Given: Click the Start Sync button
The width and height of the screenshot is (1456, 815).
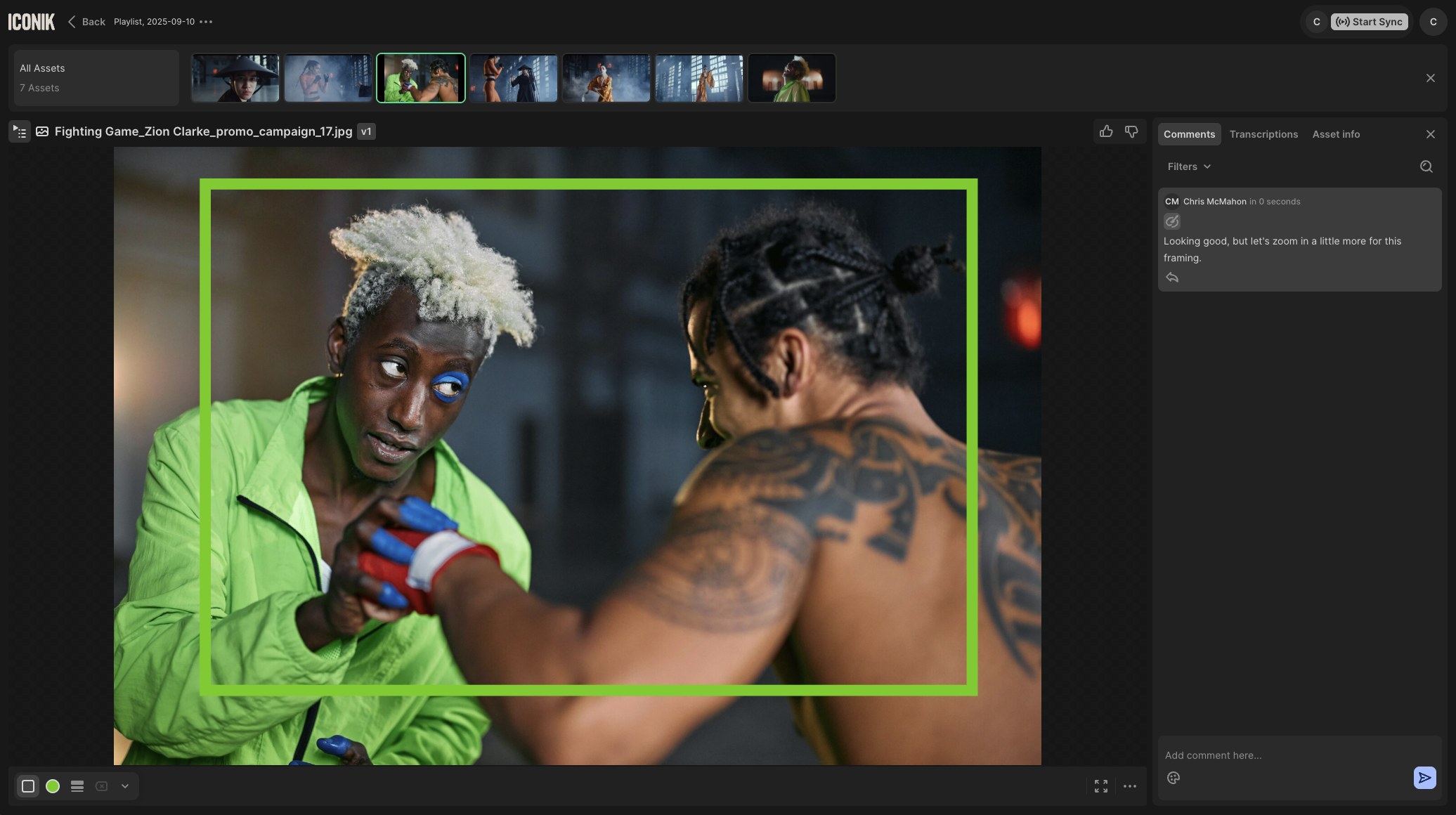Looking at the screenshot, I should tap(1369, 22).
